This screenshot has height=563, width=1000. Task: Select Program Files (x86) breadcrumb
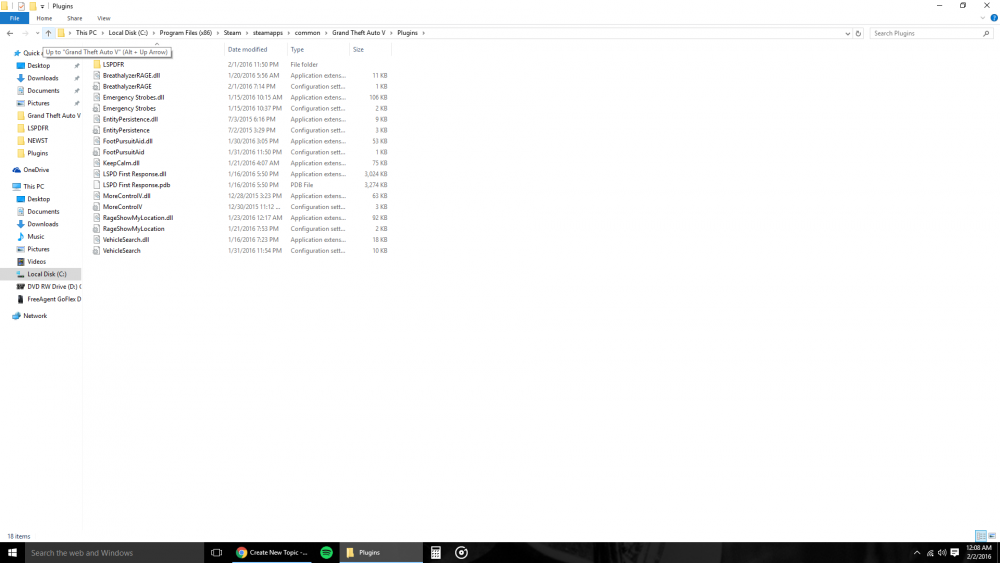(186, 33)
